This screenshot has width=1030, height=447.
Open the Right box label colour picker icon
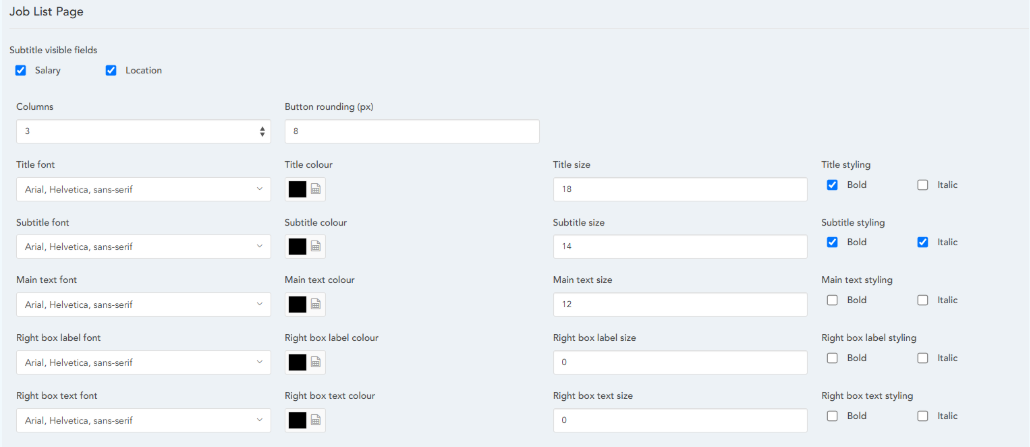[315, 362]
